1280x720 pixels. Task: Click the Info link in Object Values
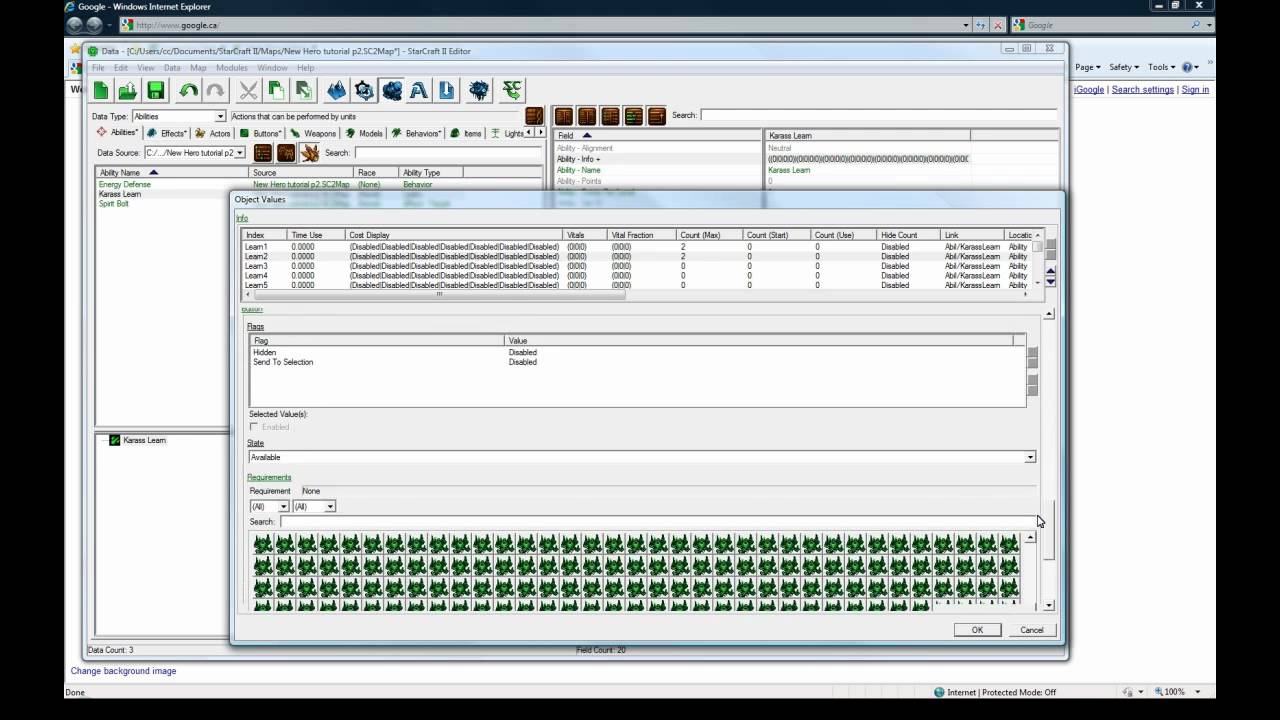(x=242, y=218)
